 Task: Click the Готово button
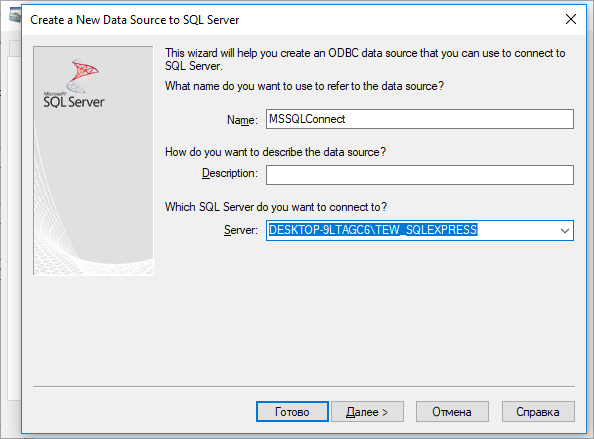(292, 412)
